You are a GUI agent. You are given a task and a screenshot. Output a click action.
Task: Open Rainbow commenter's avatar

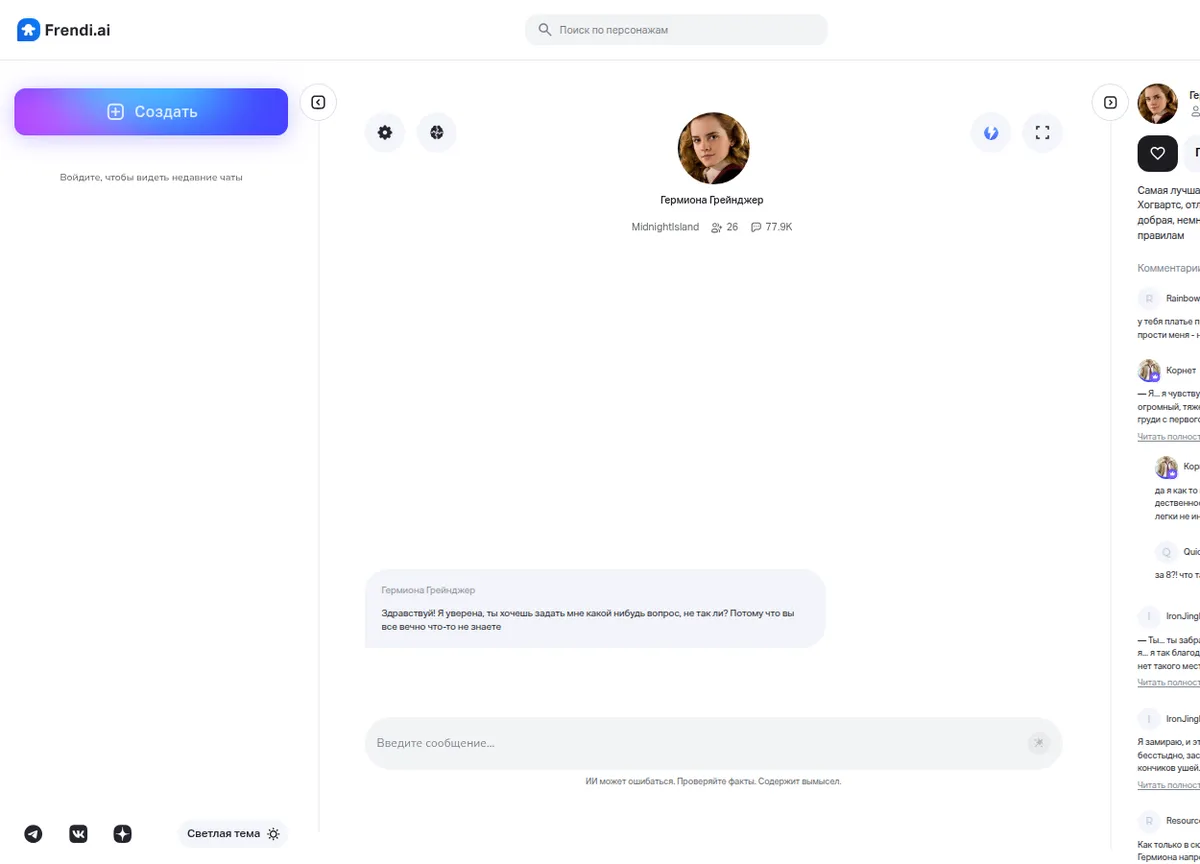point(1149,298)
